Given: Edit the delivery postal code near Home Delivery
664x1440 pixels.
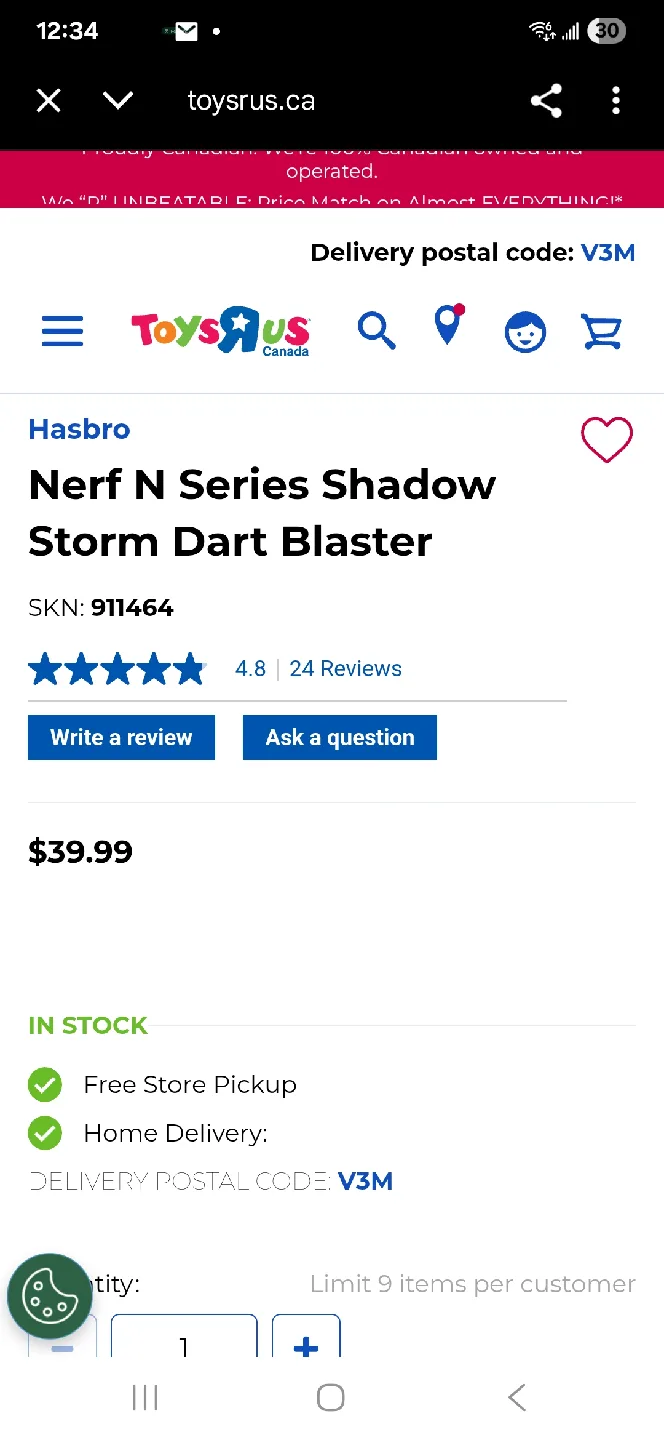Looking at the screenshot, I should pyautogui.click(x=365, y=1181).
